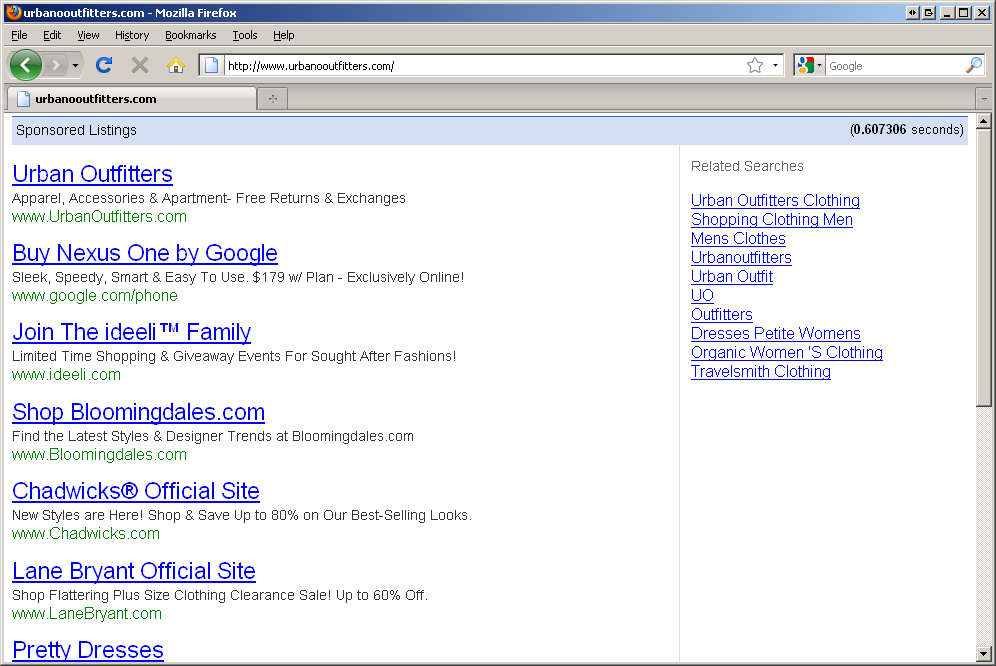Click related search Urban Outfit

click(x=732, y=276)
